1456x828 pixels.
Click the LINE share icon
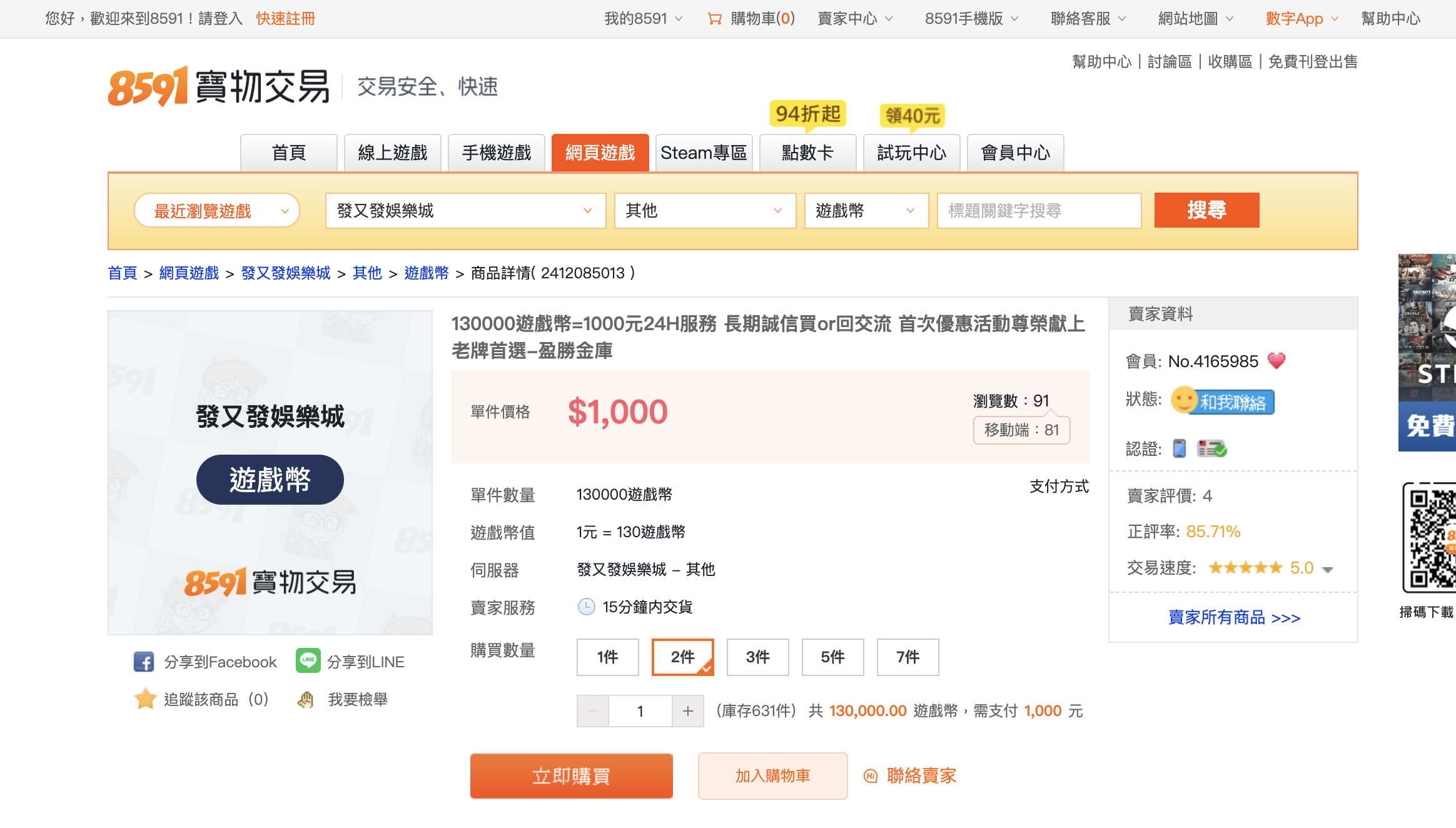click(308, 661)
